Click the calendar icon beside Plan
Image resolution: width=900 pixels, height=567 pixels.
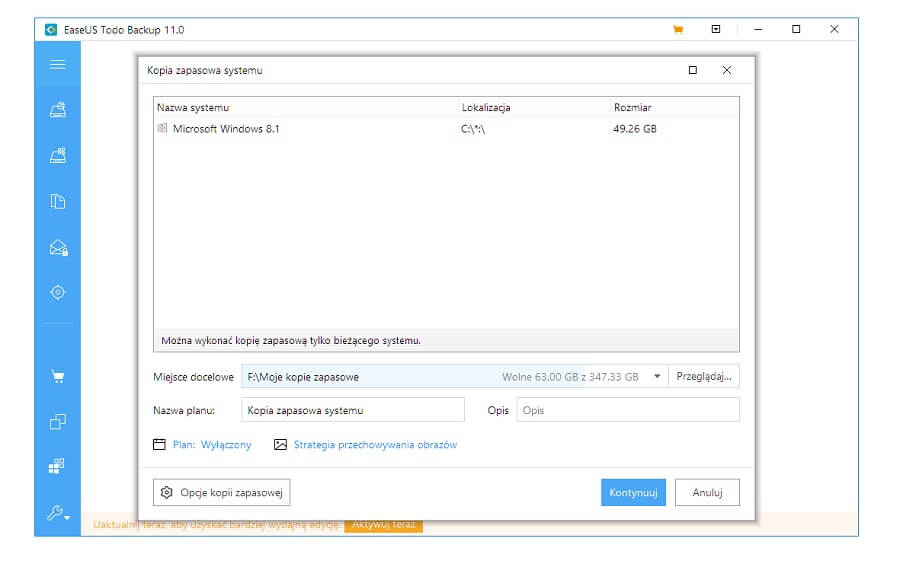[160, 444]
